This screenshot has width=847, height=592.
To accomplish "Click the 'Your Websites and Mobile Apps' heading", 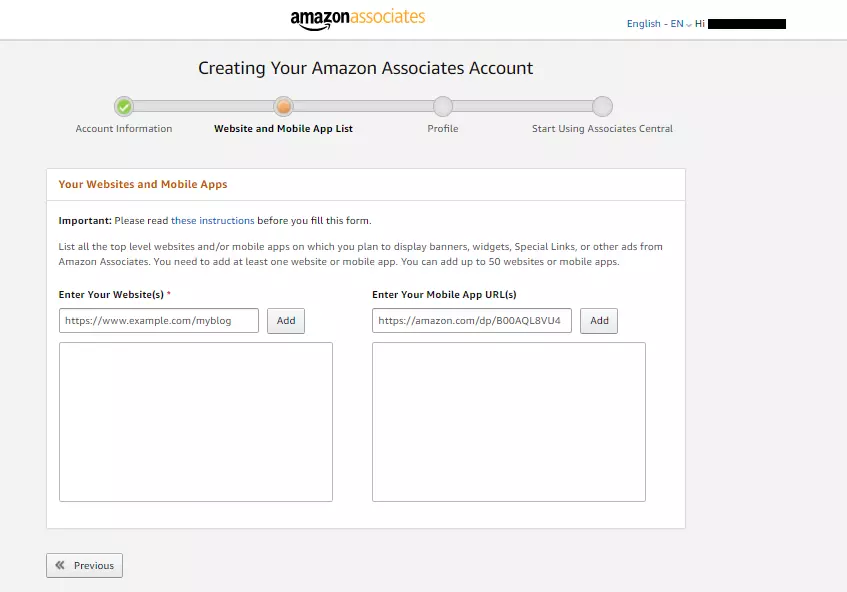I will point(143,184).
